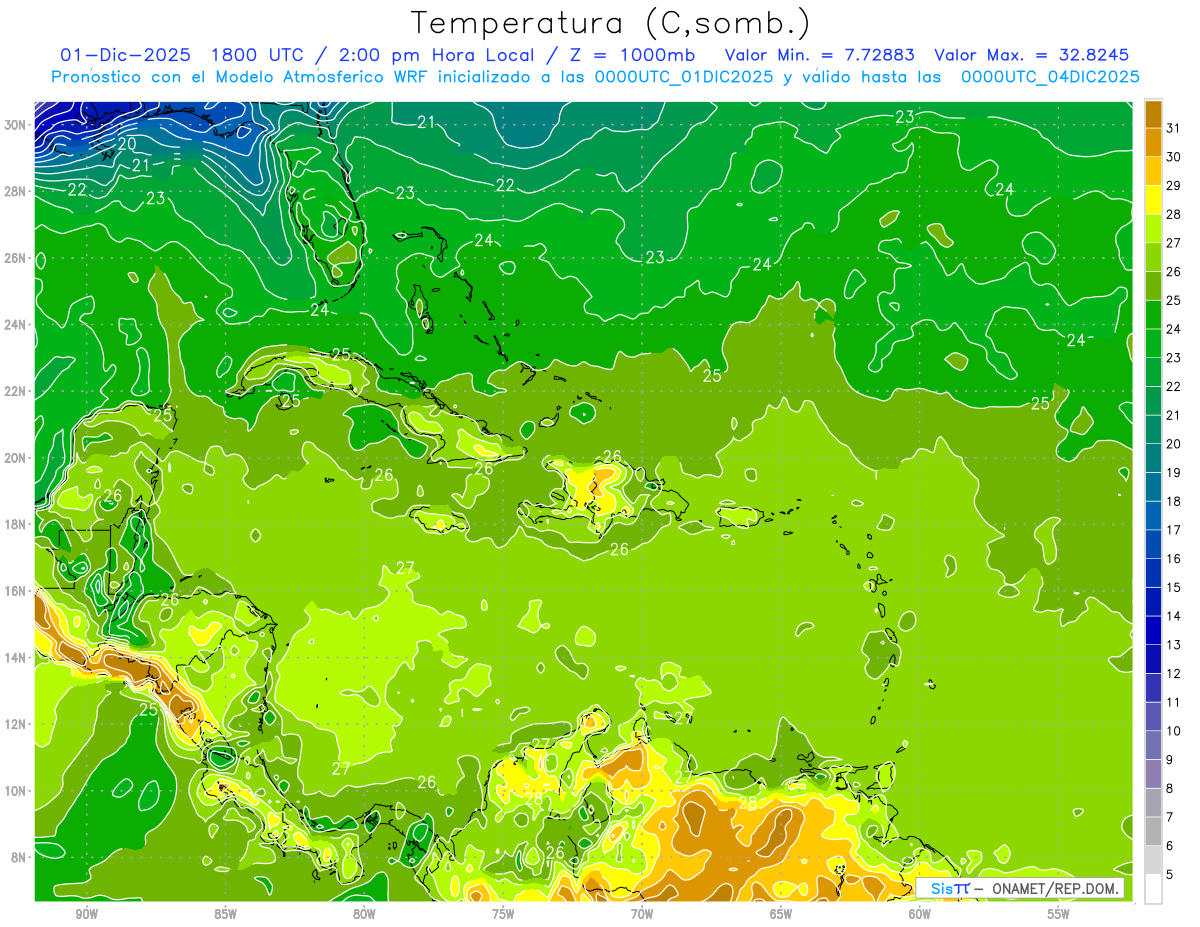
Task: Click the yellow legend swatch between 28 and 29
Action: [1153, 200]
